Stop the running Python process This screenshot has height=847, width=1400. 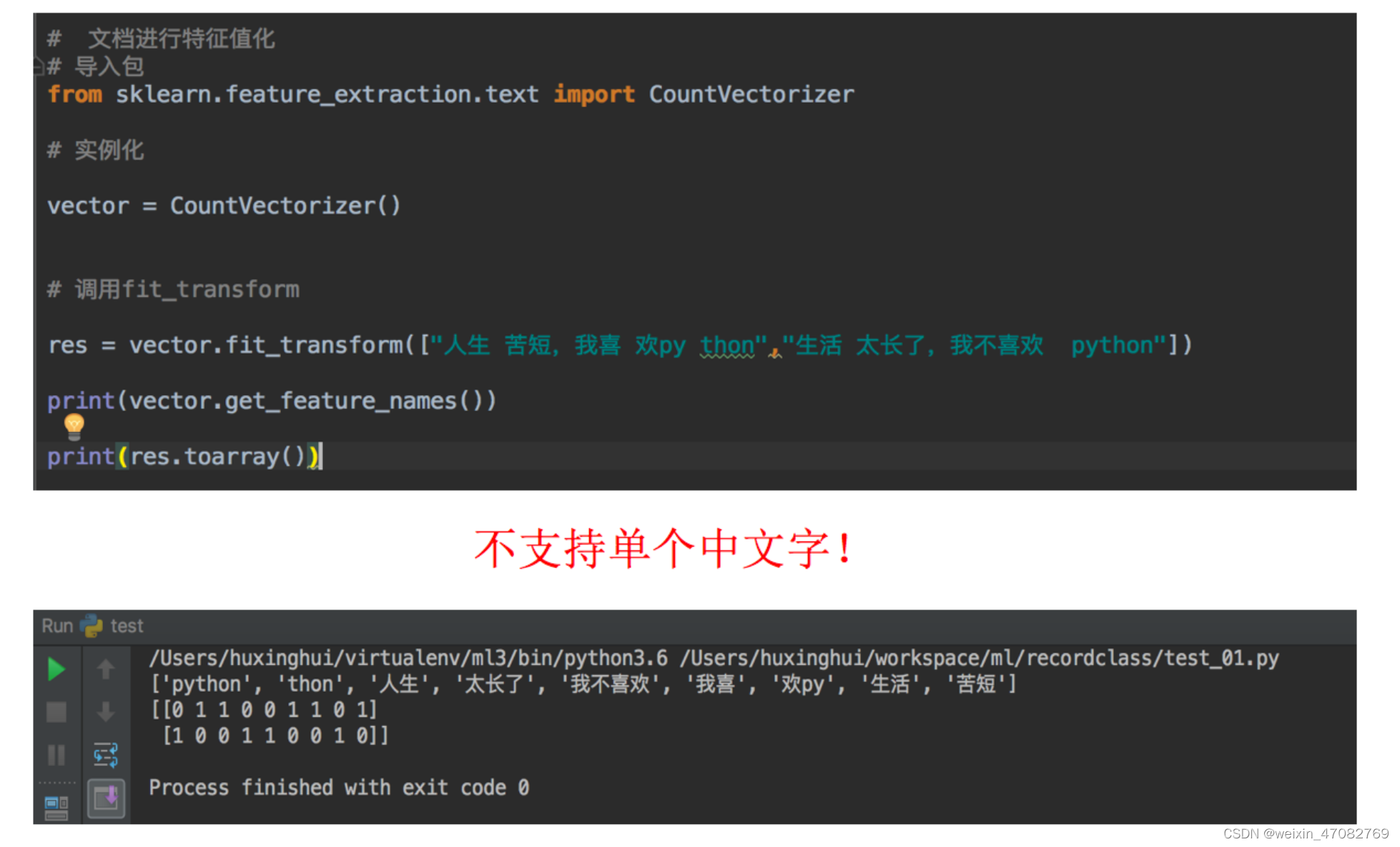tap(57, 712)
